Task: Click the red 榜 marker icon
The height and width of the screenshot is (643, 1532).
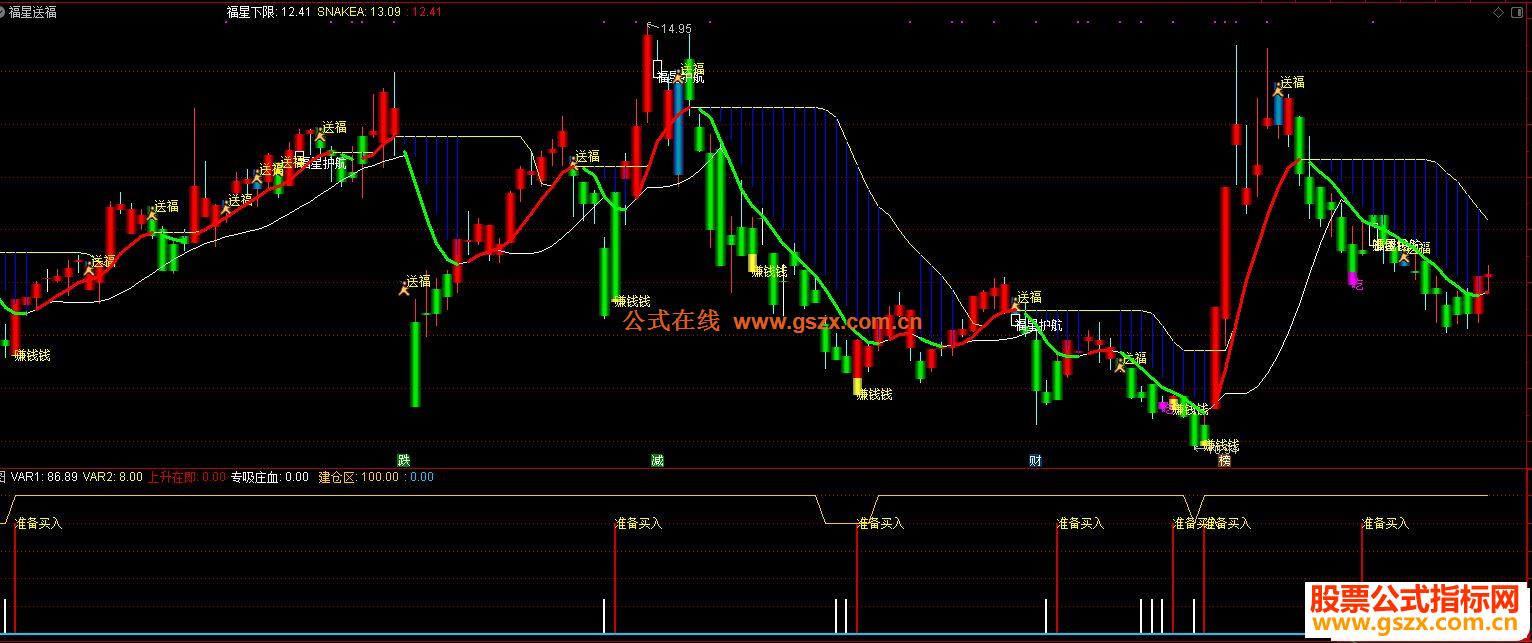Action: coord(1225,461)
